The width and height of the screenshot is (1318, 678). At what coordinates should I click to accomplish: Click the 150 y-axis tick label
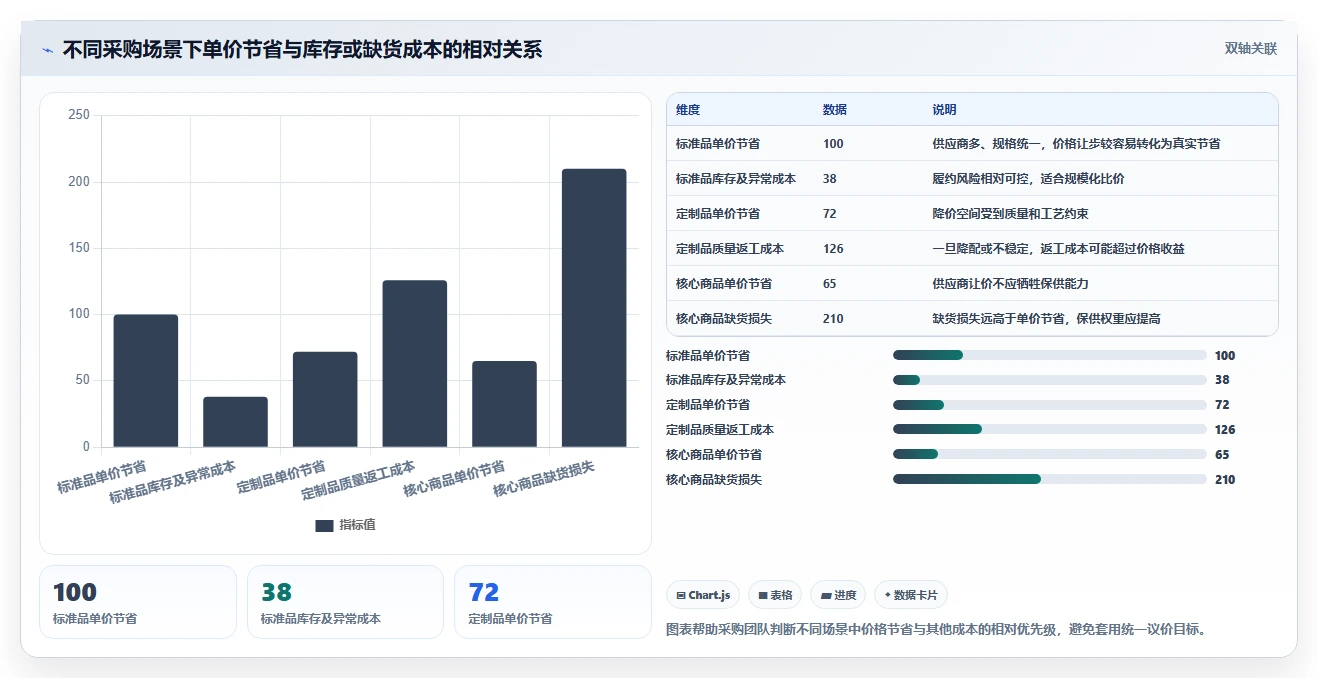click(79, 248)
